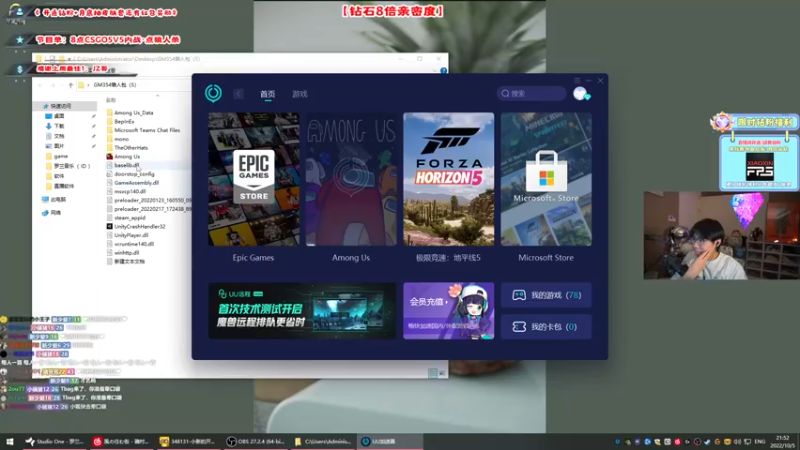Open 我的游戏 (78) list

546,295
